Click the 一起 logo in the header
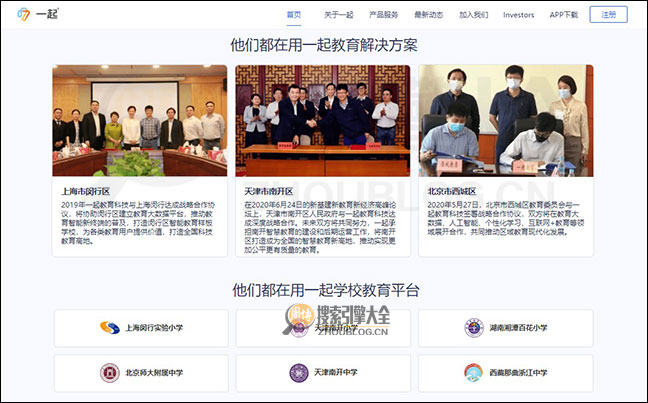Screen dimensions: 648x403 pos(38,14)
